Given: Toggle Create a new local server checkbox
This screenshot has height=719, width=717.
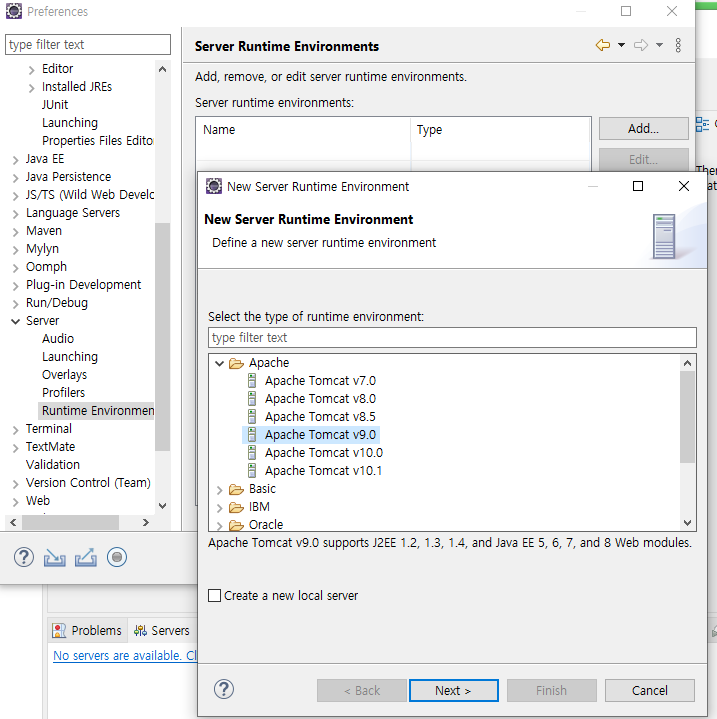Looking at the screenshot, I should [214, 595].
